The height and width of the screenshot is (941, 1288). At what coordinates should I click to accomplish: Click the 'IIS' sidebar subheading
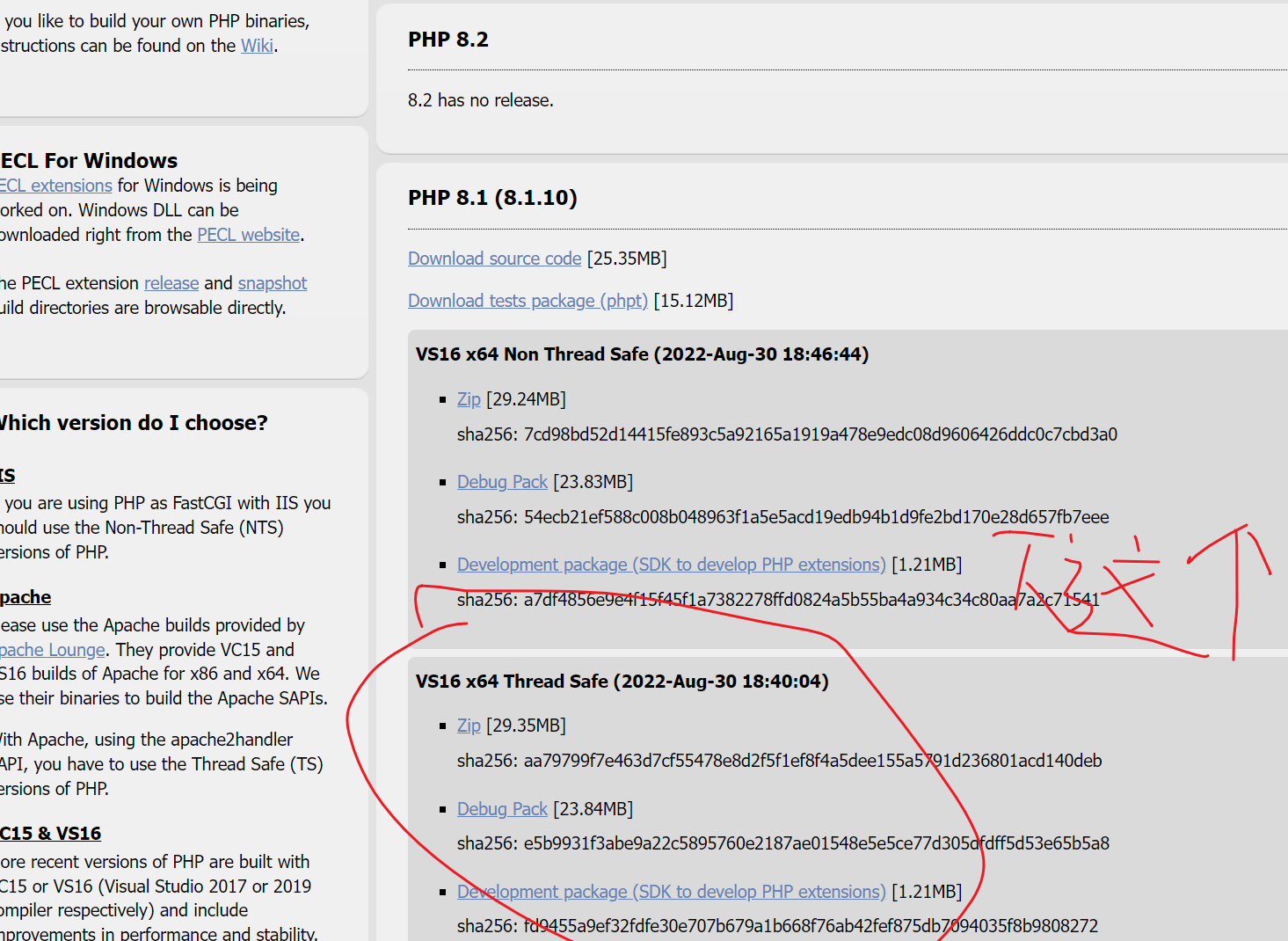[x=7, y=476]
